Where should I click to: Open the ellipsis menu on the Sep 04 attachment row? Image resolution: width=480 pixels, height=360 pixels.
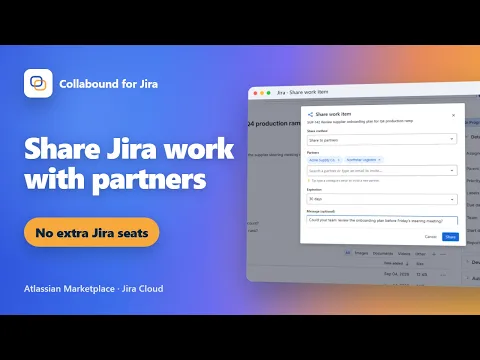coord(443,275)
